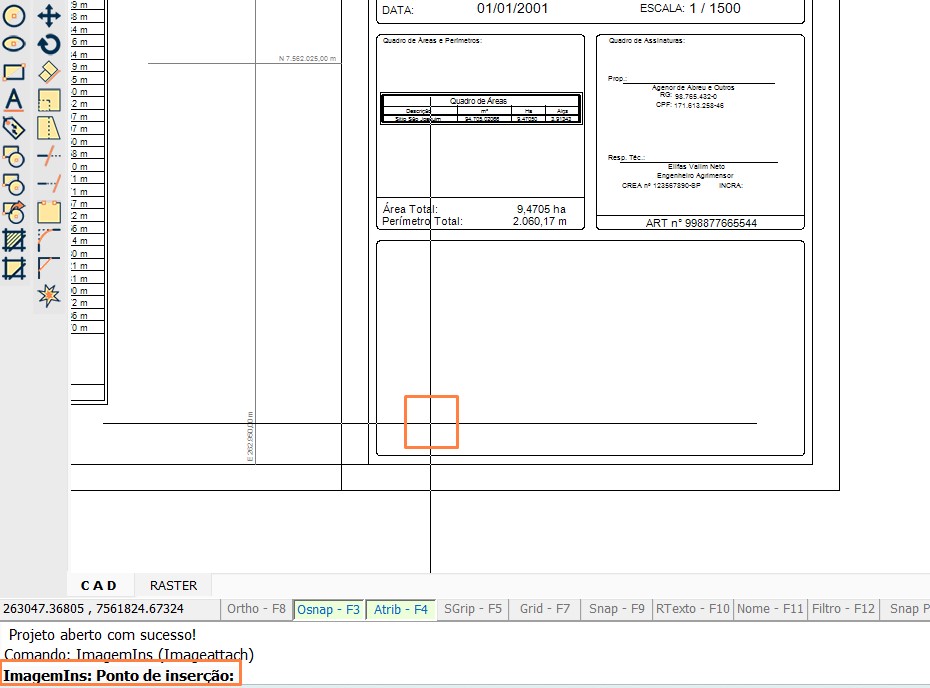Click the RTexto - F10 button
This screenshot has height=688, width=930.
(694, 609)
